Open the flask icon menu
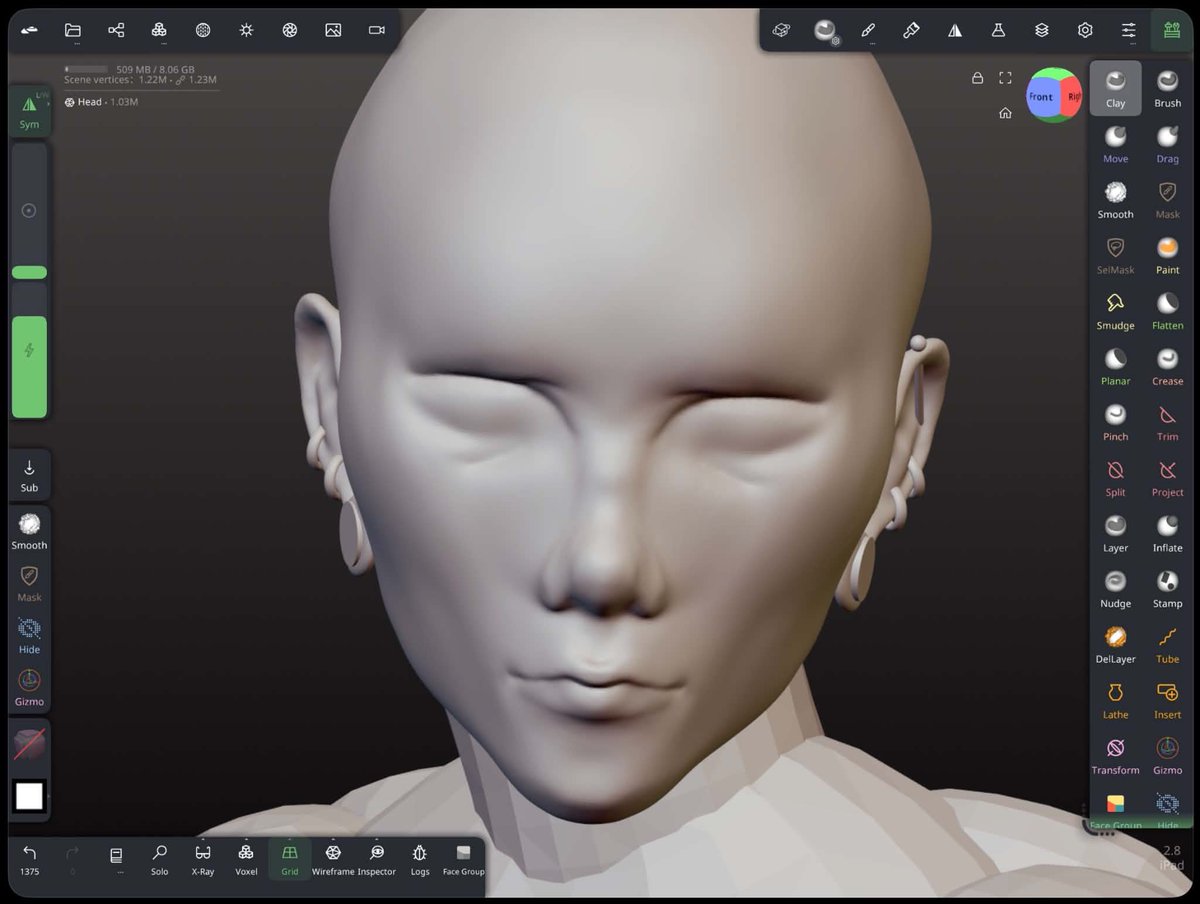 (998, 30)
